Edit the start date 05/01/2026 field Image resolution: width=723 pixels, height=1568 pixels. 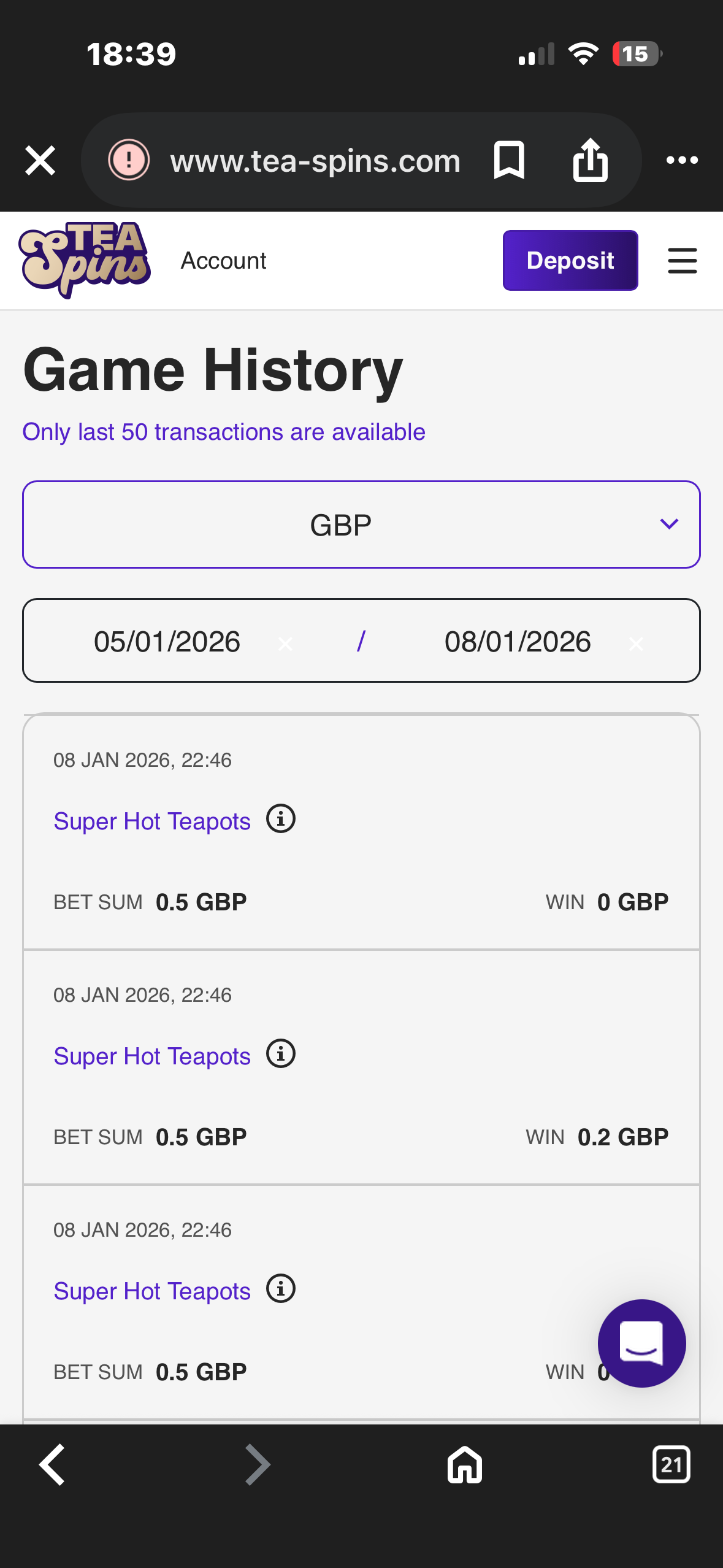click(167, 642)
